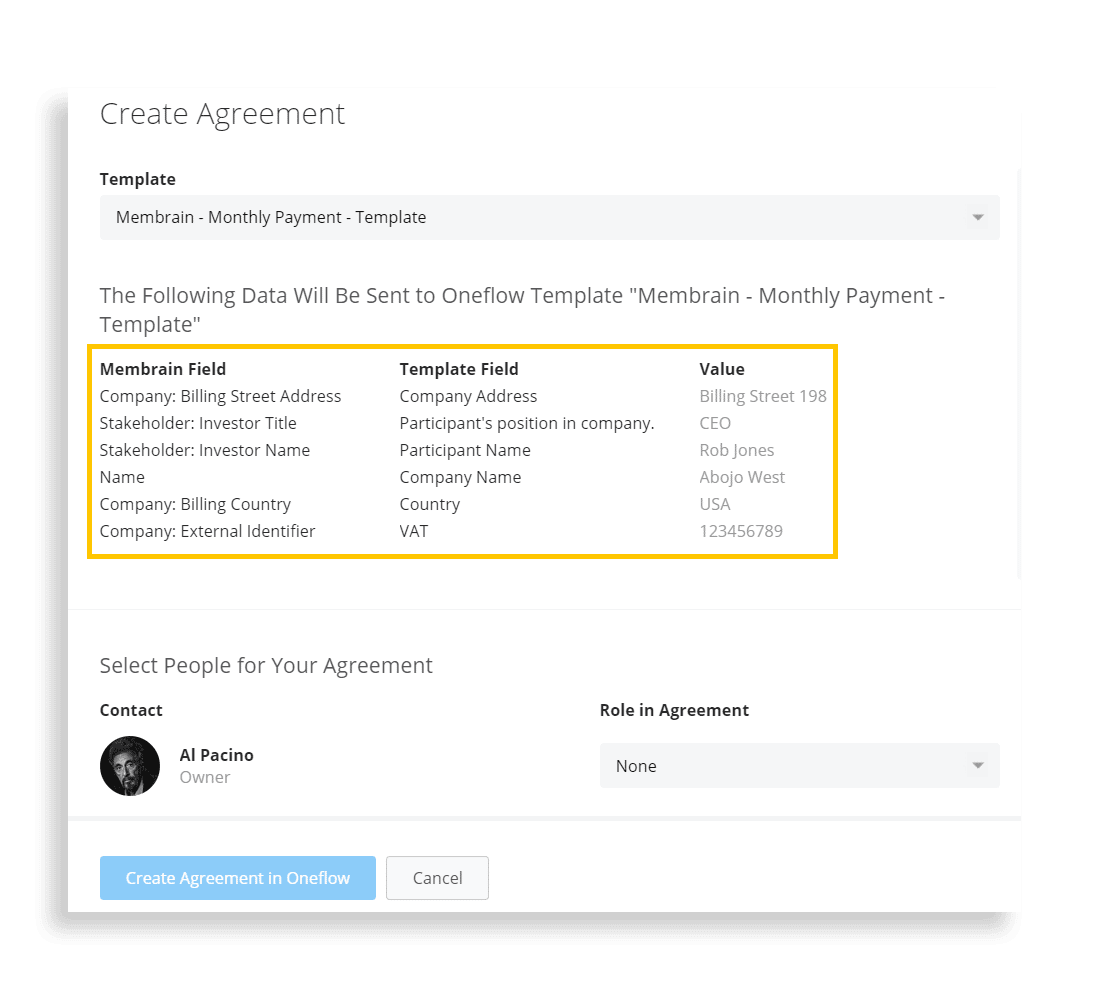This screenshot has width=1100, height=1000.
Task: Click the Owner label under Al Pacino
Action: 205,778
